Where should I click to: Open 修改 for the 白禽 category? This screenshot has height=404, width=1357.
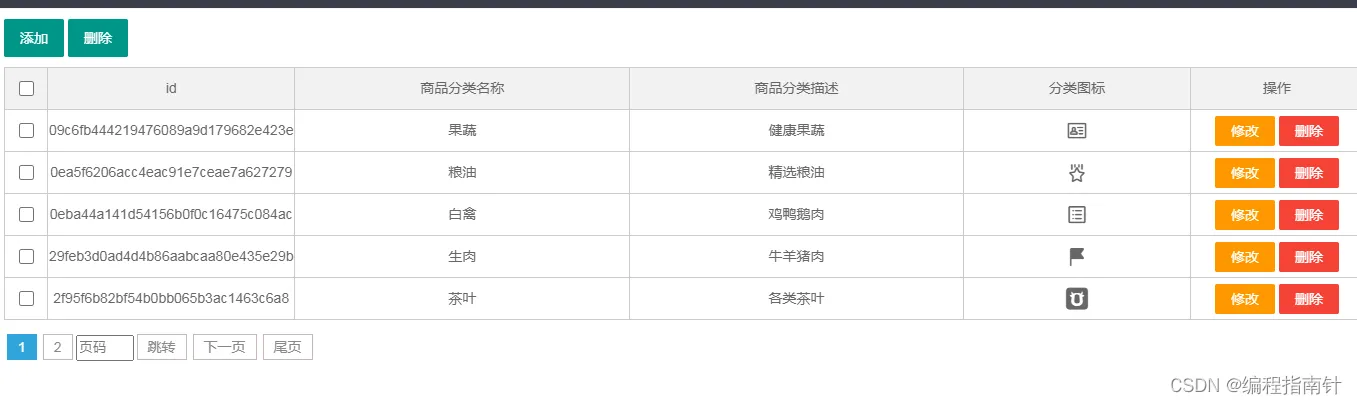click(1245, 215)
